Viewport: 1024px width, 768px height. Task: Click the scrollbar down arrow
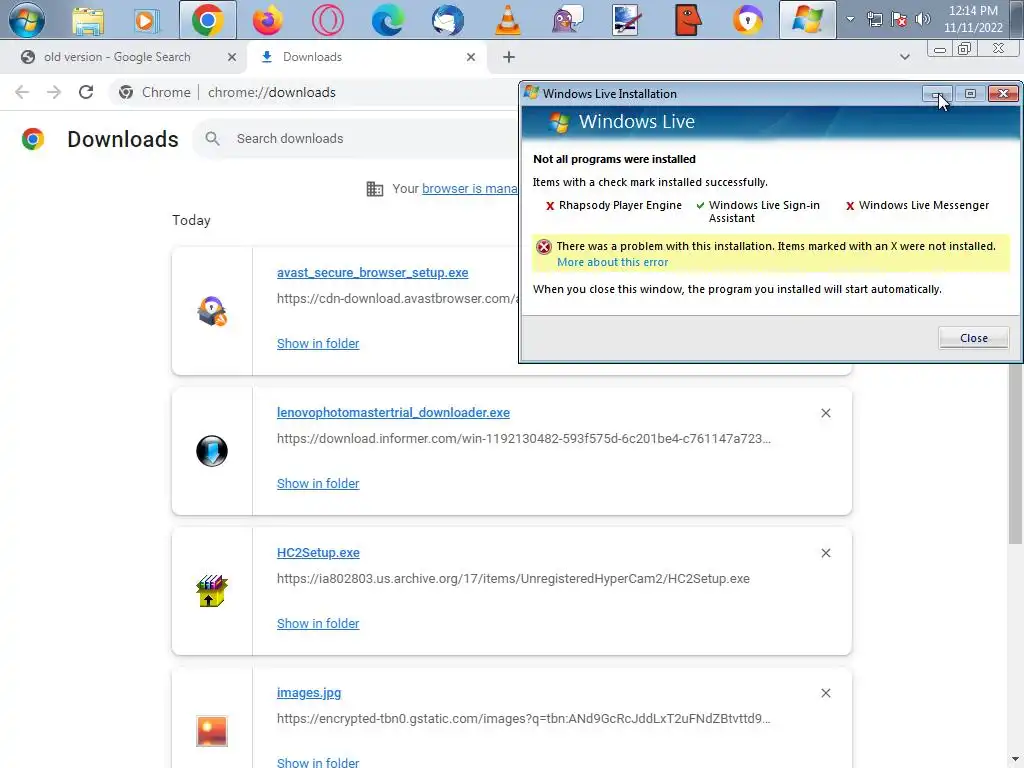(1015, 760)
